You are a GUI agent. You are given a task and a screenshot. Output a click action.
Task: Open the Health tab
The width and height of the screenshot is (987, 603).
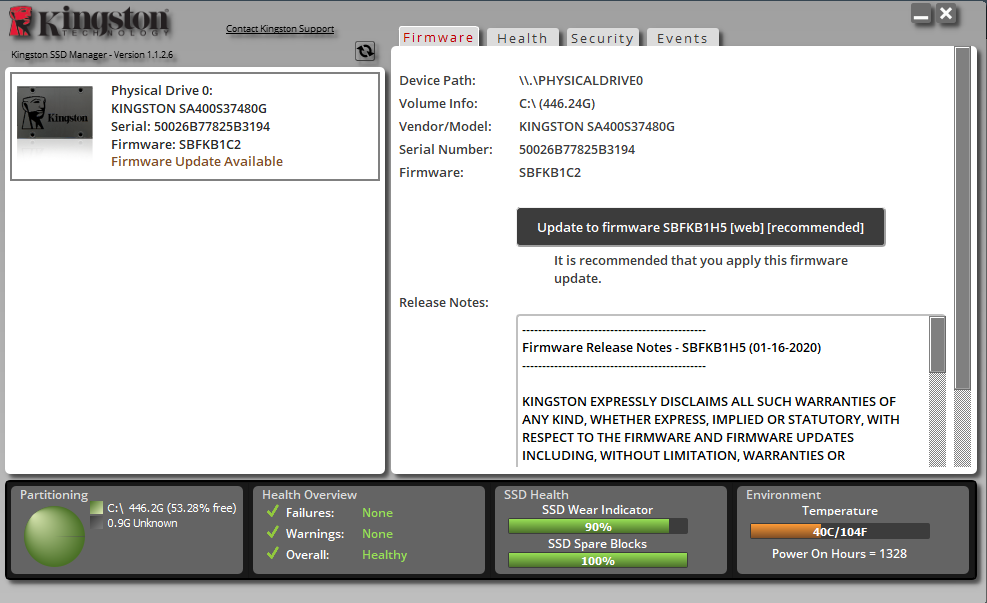pos(522,38)
